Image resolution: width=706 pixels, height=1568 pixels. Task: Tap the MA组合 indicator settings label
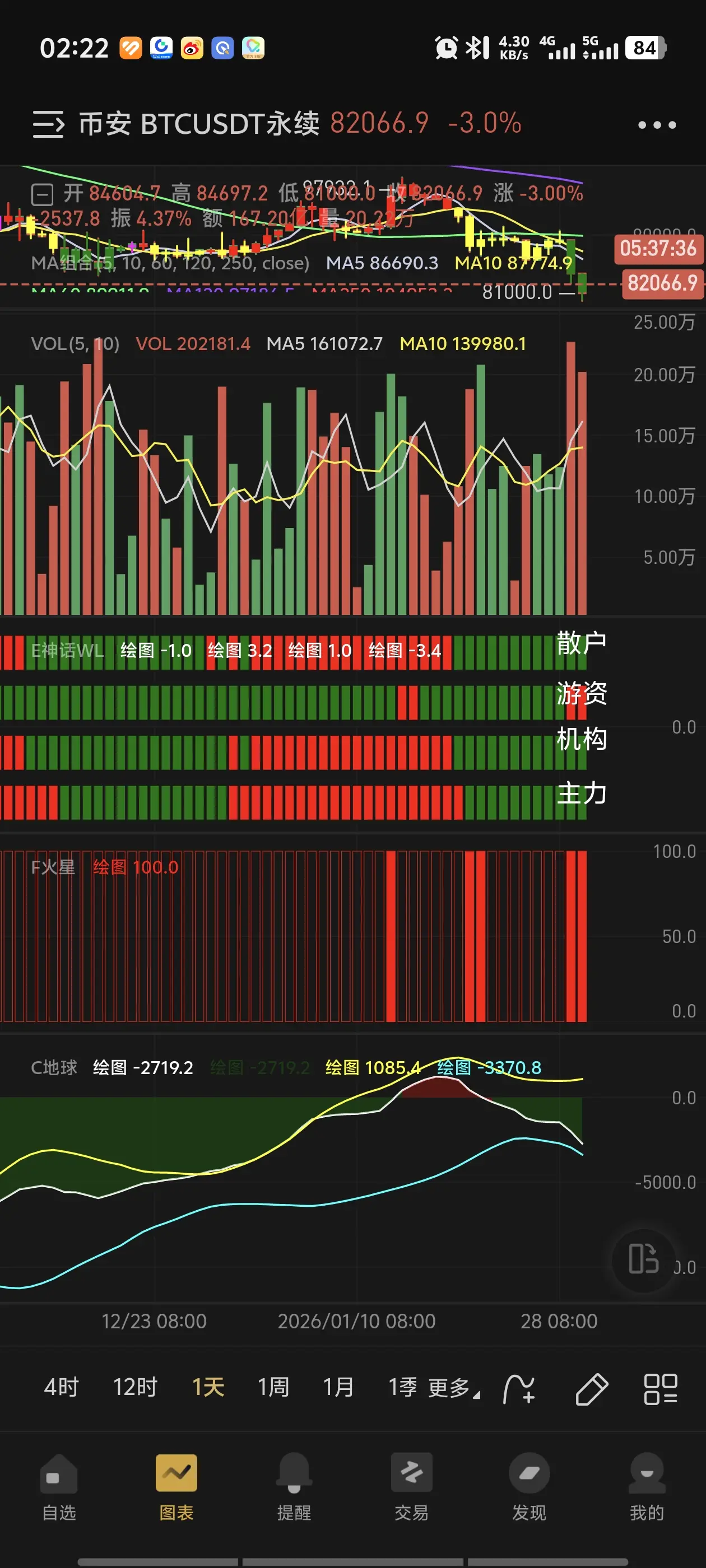170,263
